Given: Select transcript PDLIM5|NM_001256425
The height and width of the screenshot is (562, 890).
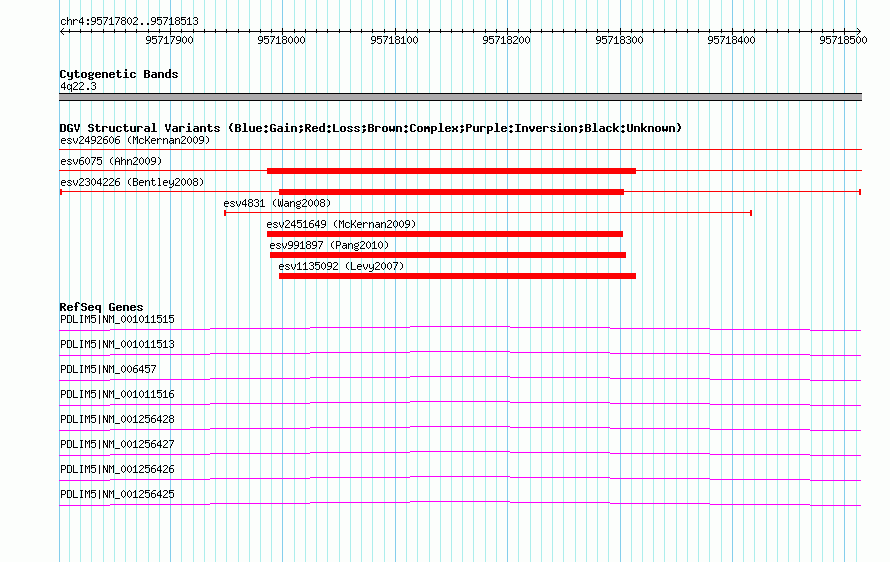Looking at the screenshot, I should pos(117,494).
